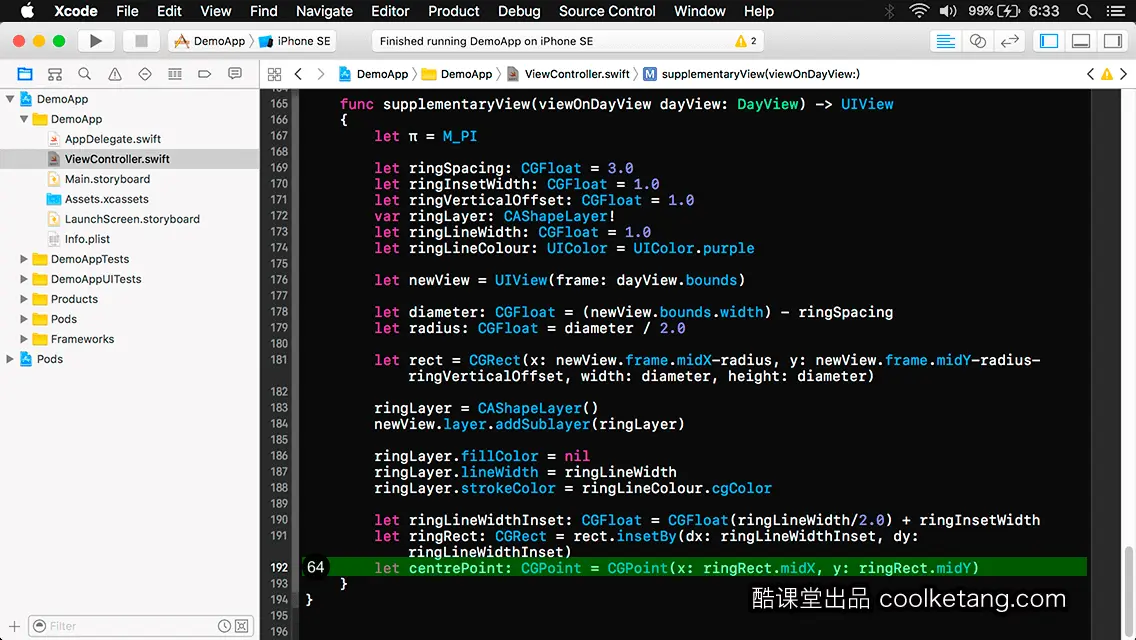This screenshot has height=640, width=1136.
Task: Go back in editor history
Action: pyautogui.click(x=298, y=74)
